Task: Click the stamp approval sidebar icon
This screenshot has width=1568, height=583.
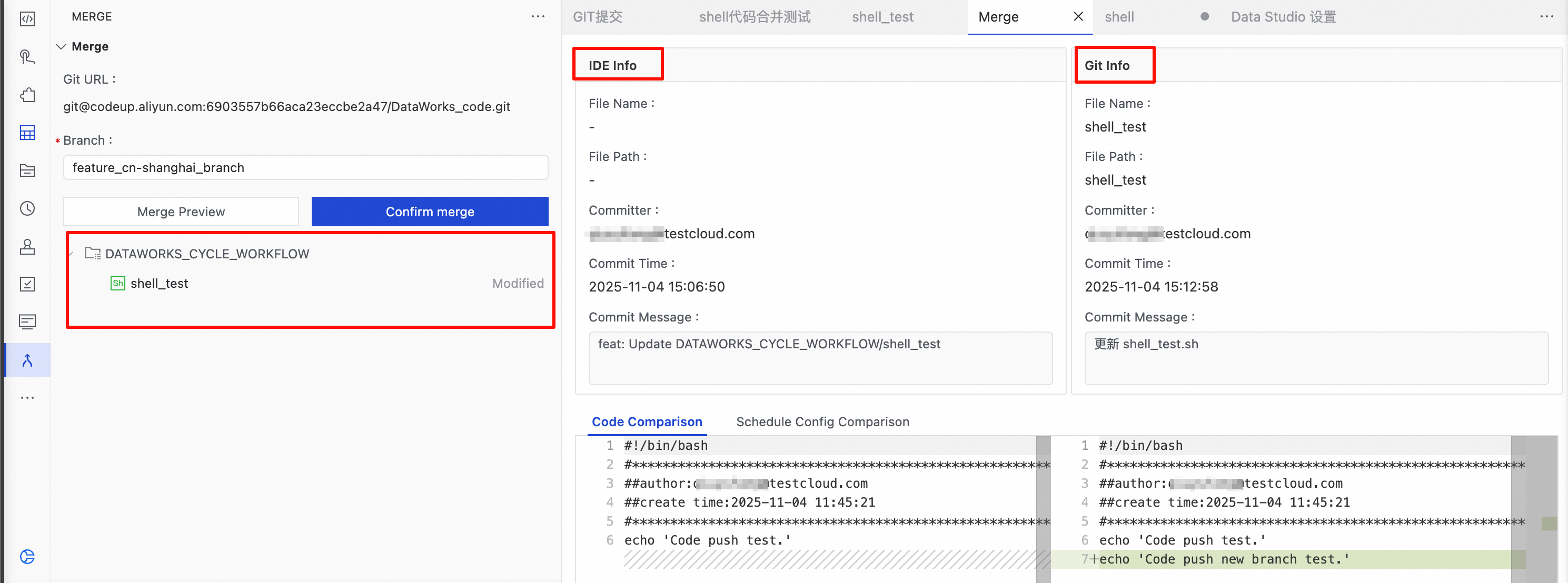Action: point(27,246)
